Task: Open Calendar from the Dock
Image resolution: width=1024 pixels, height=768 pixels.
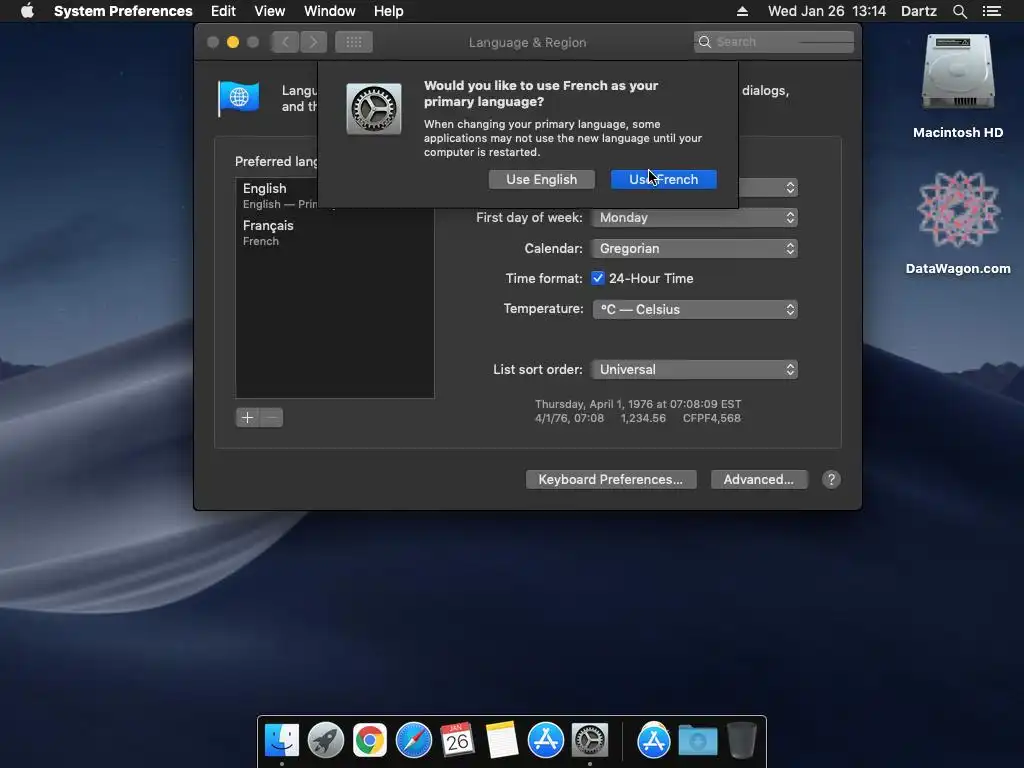Action: click(457, 740)
